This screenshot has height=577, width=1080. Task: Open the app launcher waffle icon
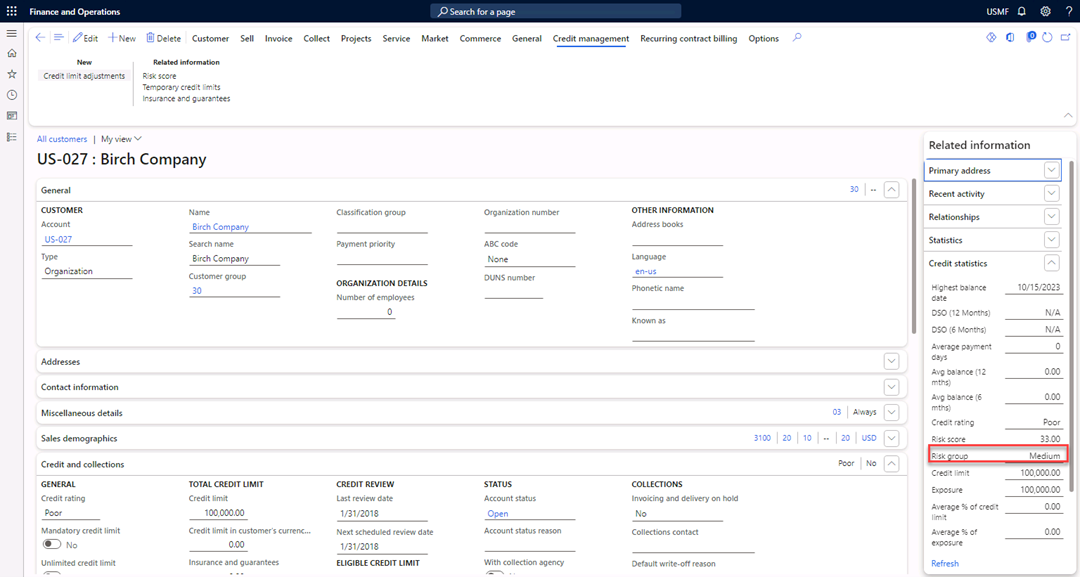12,11
